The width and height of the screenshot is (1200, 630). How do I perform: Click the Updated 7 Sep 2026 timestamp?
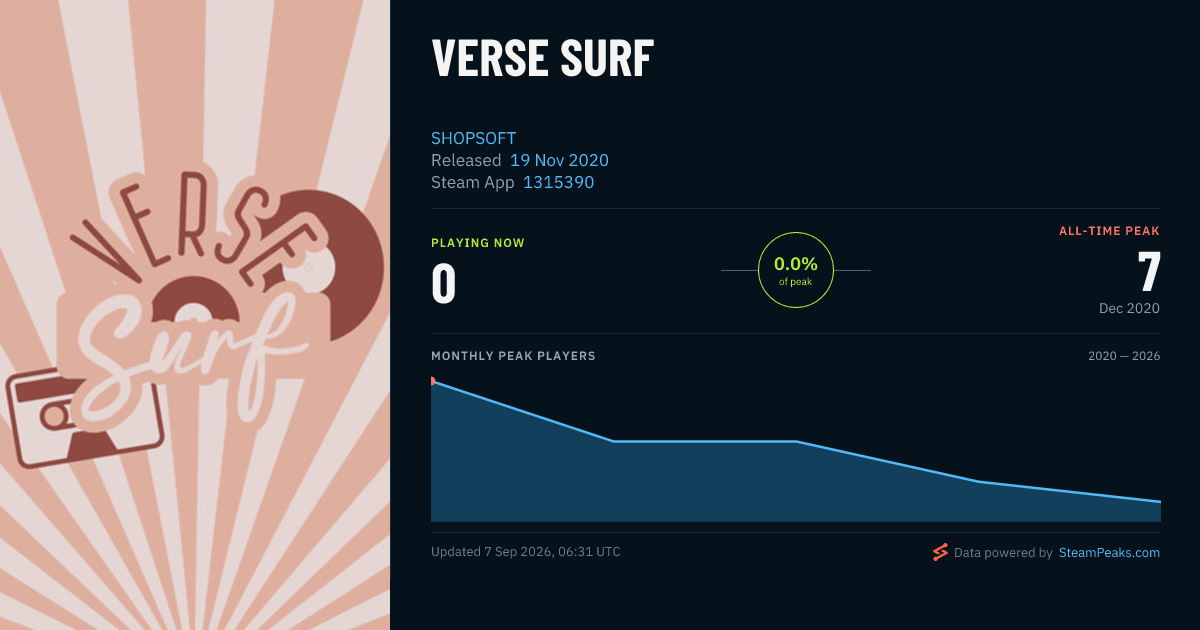(x=526, y=552)
